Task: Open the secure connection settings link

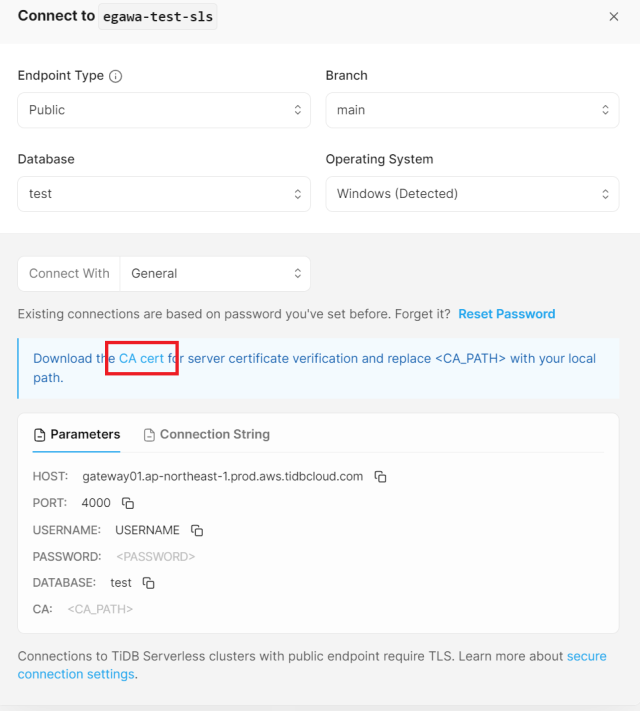Action: (x=312, y=665)
